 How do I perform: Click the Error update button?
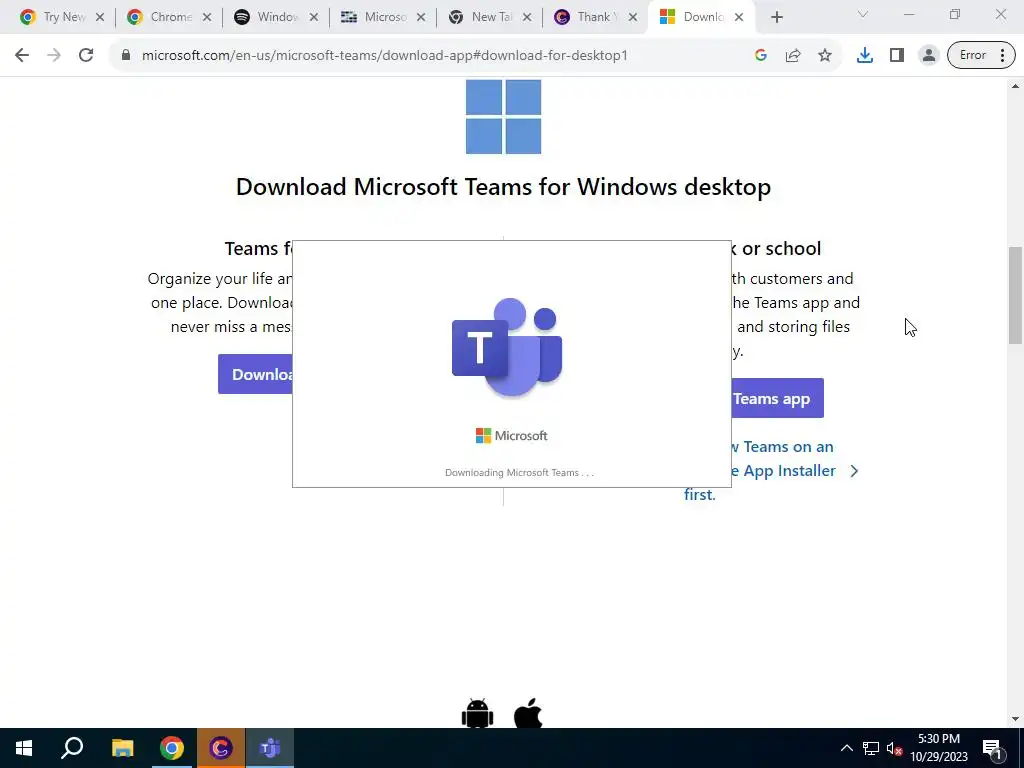pyautogui.click(x=981, y=56)
